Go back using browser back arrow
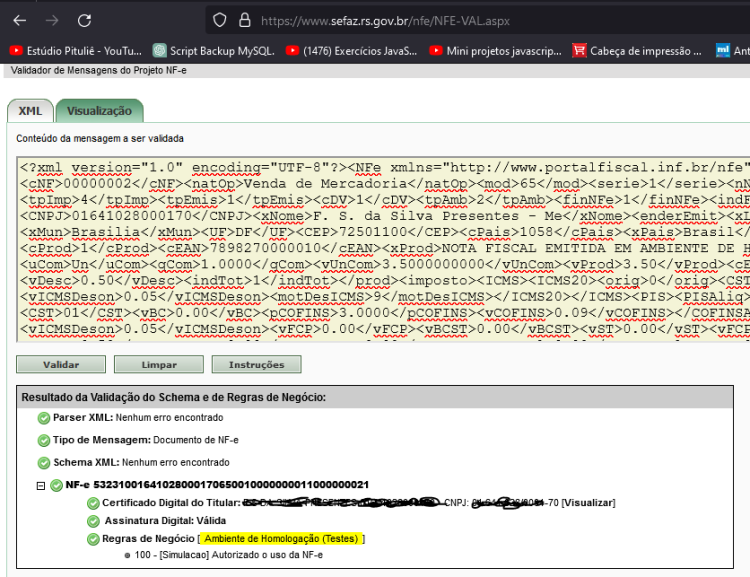 point(20,21)
